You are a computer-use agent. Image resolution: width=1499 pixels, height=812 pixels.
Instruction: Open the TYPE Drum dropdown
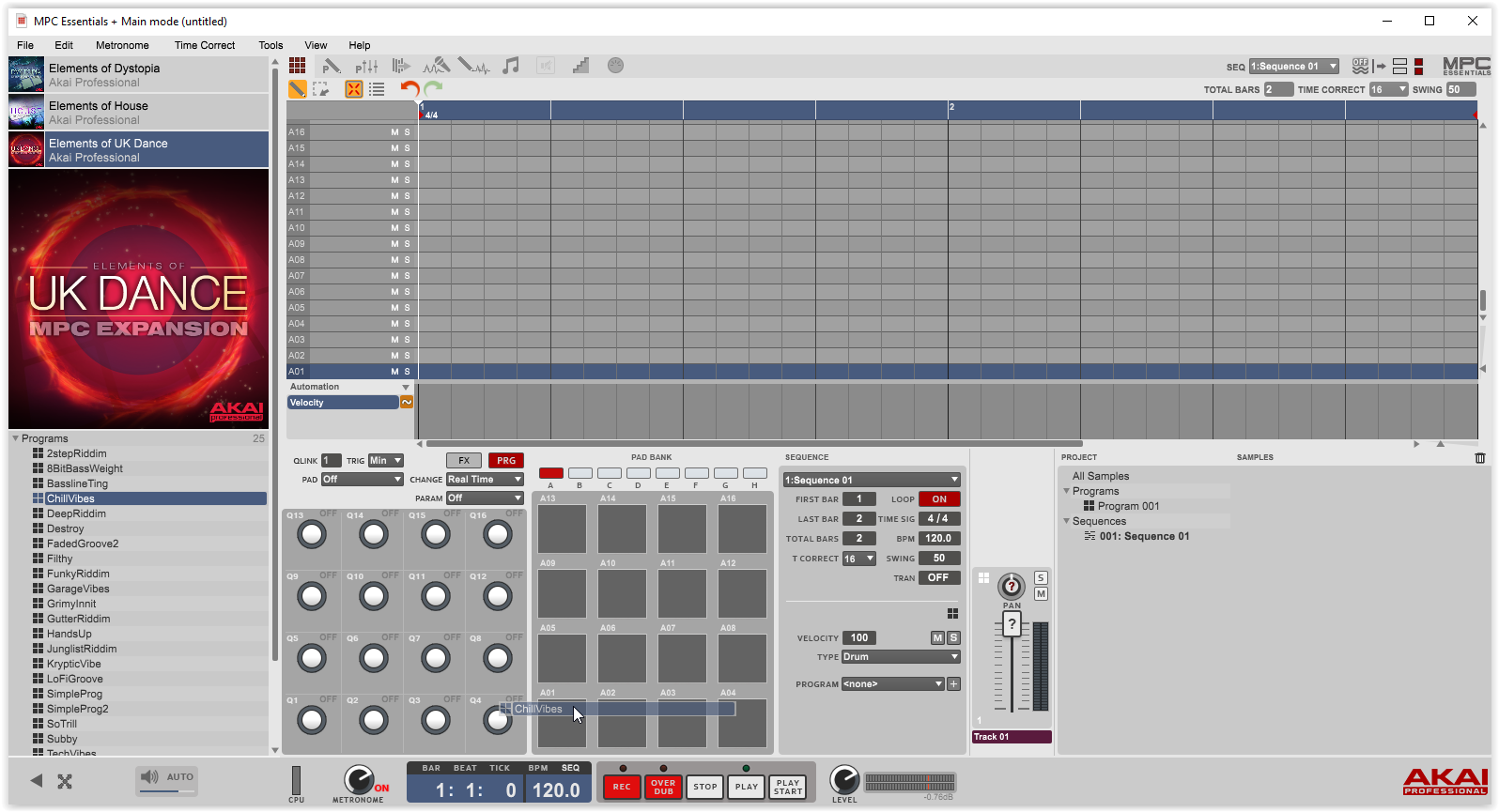[x=901, y=657]
